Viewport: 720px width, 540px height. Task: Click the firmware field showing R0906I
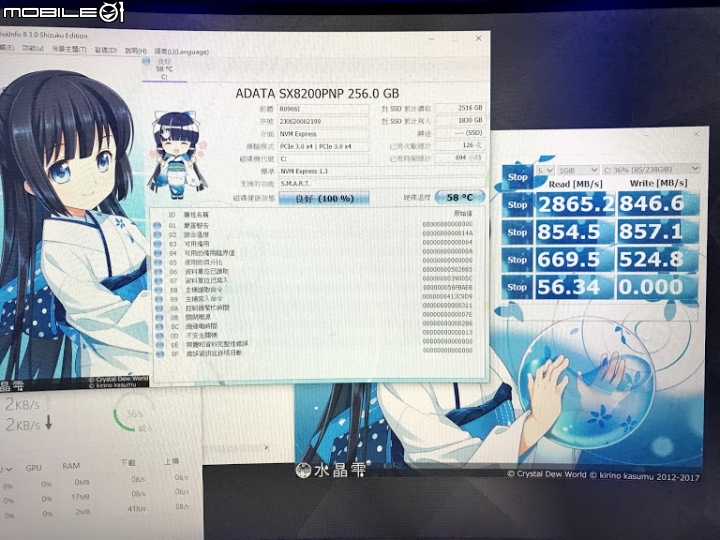[x=324, y=109]
